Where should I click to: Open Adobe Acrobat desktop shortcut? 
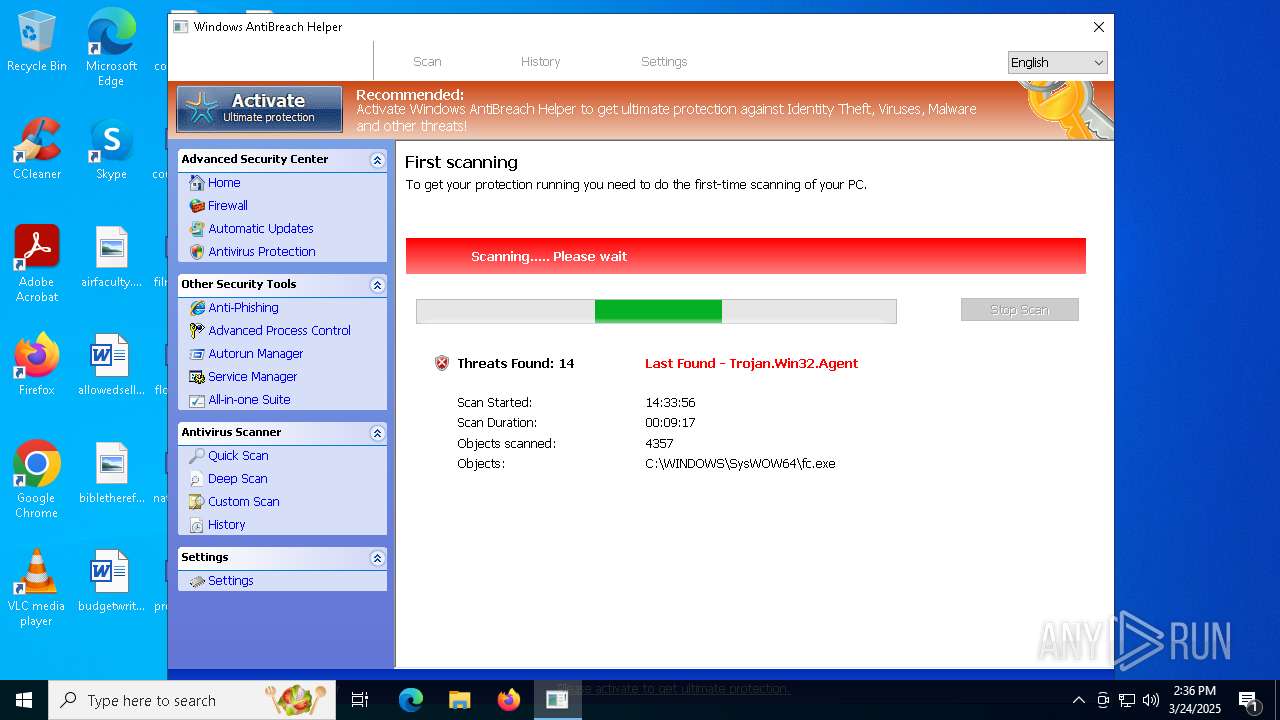pos(37,264)
